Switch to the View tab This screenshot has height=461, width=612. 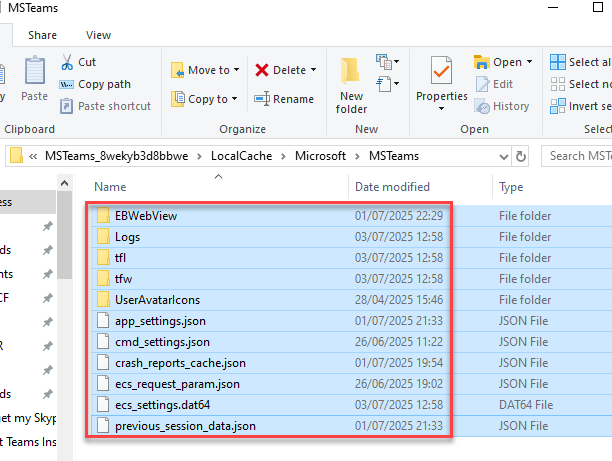(98, 35)
